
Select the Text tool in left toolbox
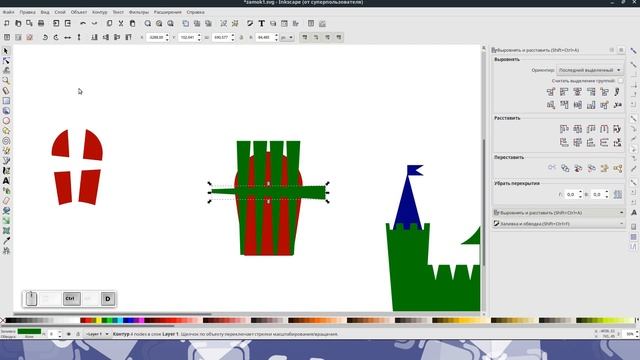(x=6, y=181)
